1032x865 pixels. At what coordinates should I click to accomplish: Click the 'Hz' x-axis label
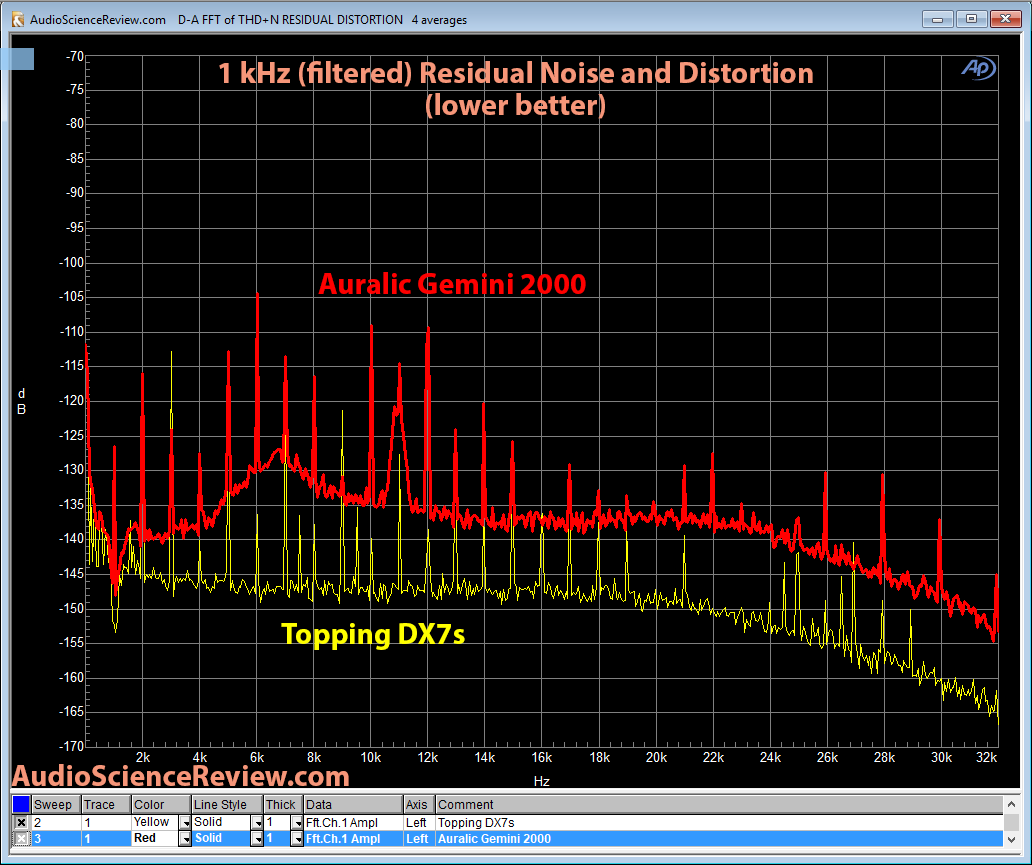(541, 781)
